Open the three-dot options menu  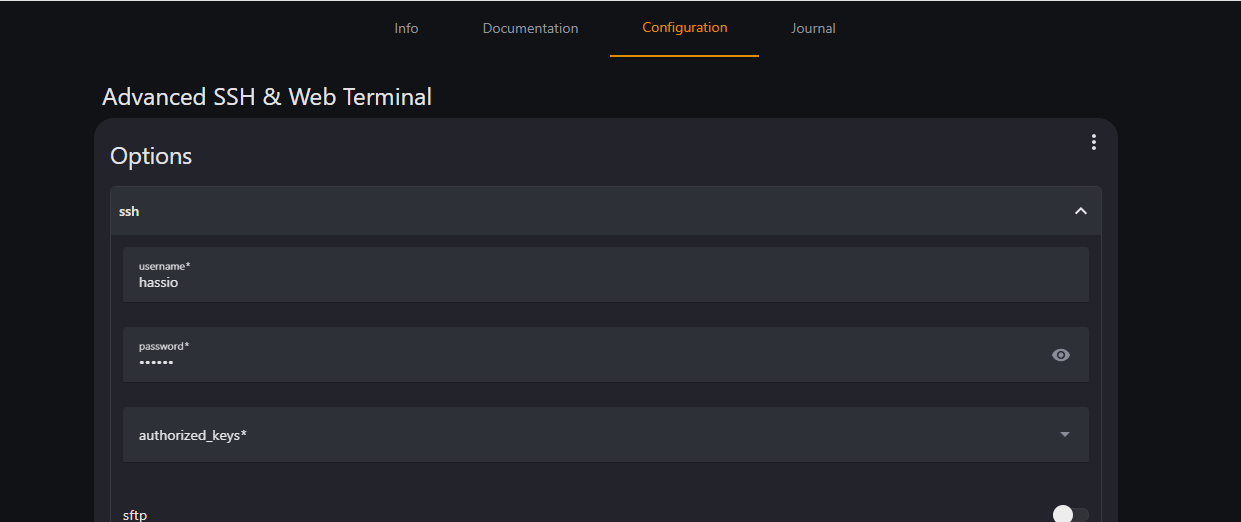click(1093, 142)
